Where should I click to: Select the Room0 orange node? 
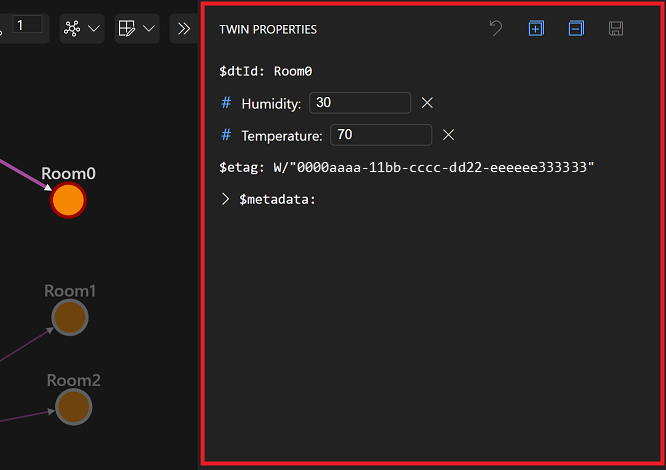[68, 200]
